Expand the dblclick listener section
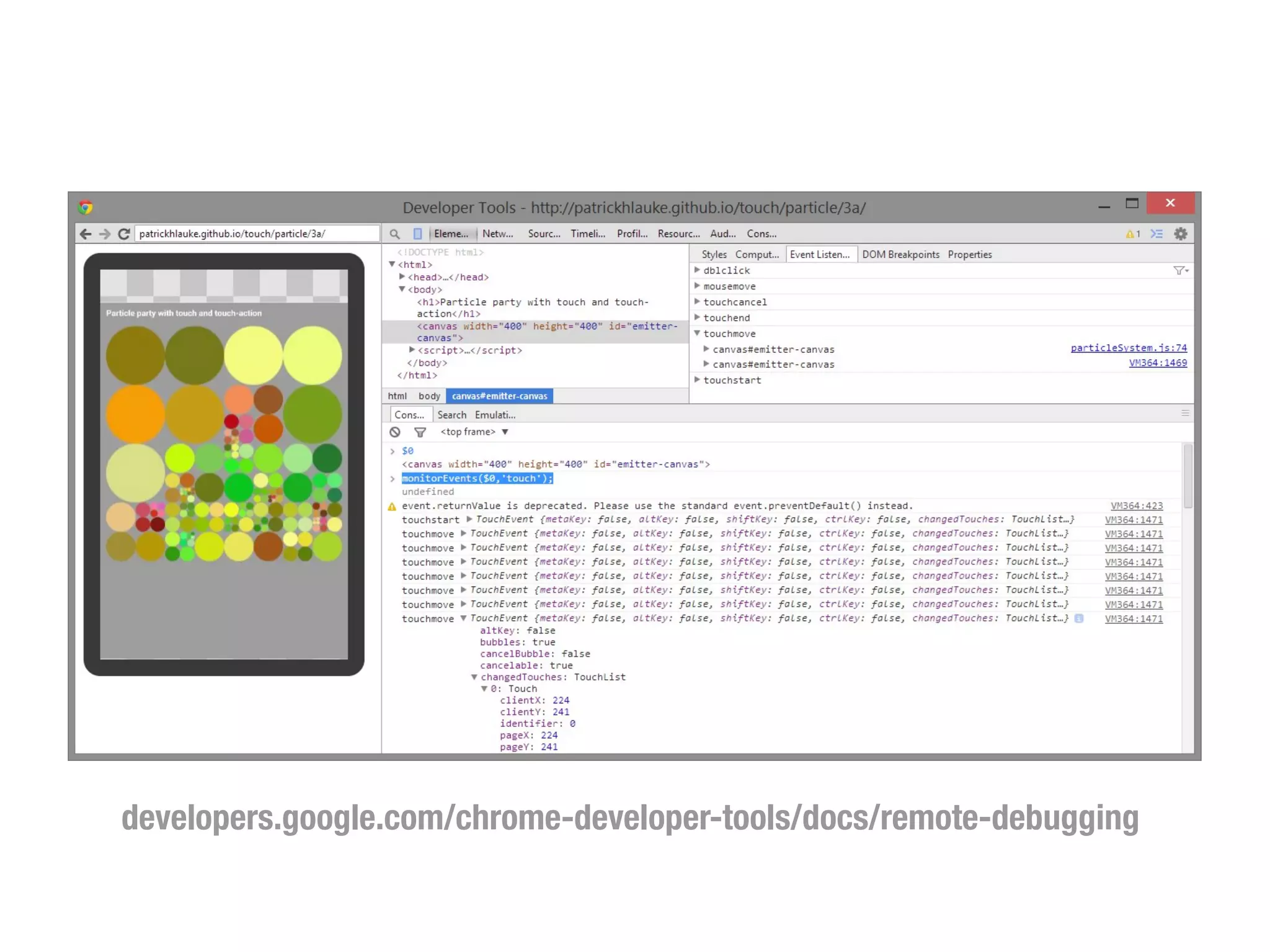Viewport: 1270px width, 952px height. pyautogui.click(x=697, y=270)
